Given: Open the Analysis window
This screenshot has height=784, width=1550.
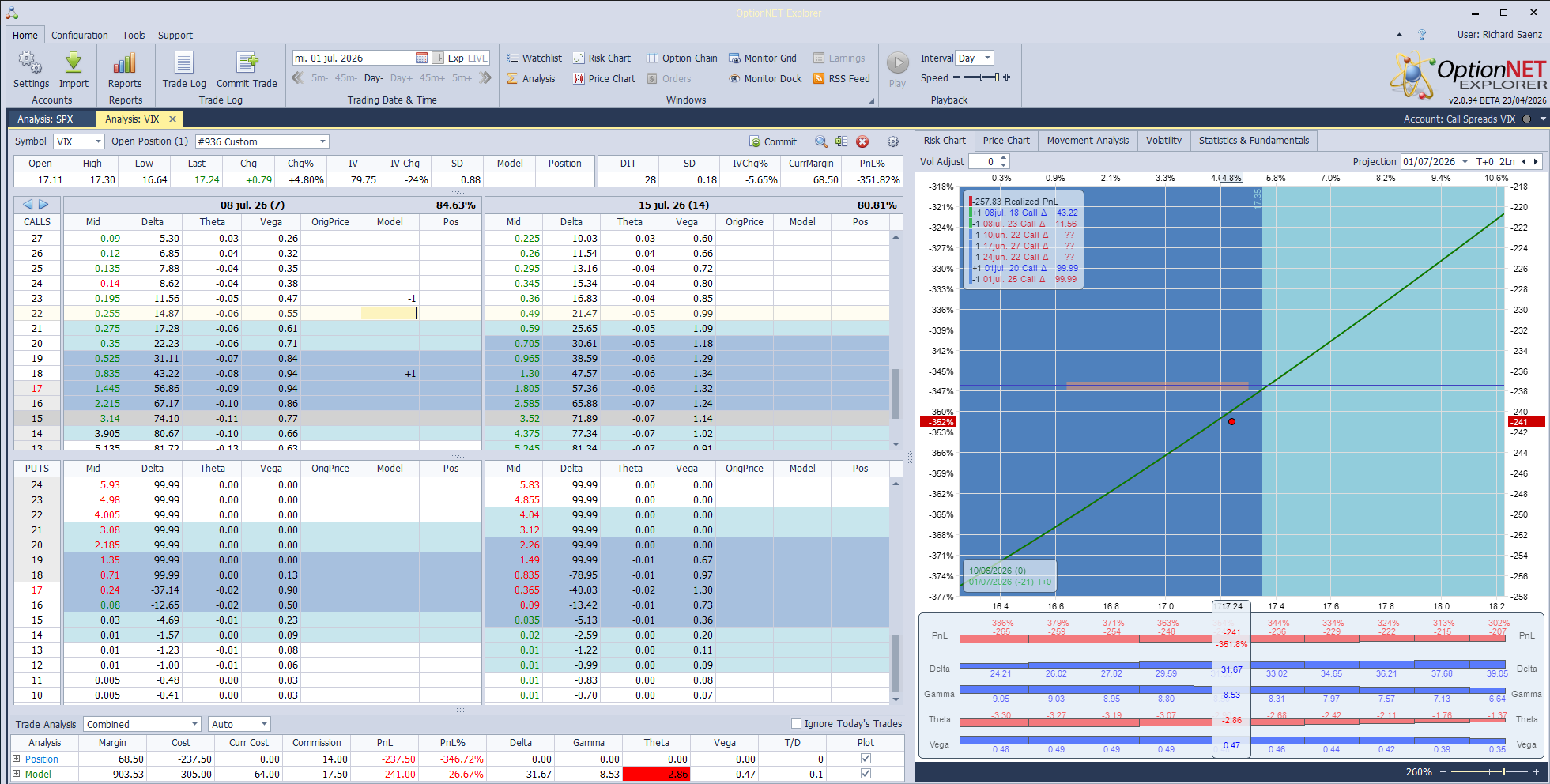Looking at the screenshot, I should pyautogui.click(x=531, y=78).
